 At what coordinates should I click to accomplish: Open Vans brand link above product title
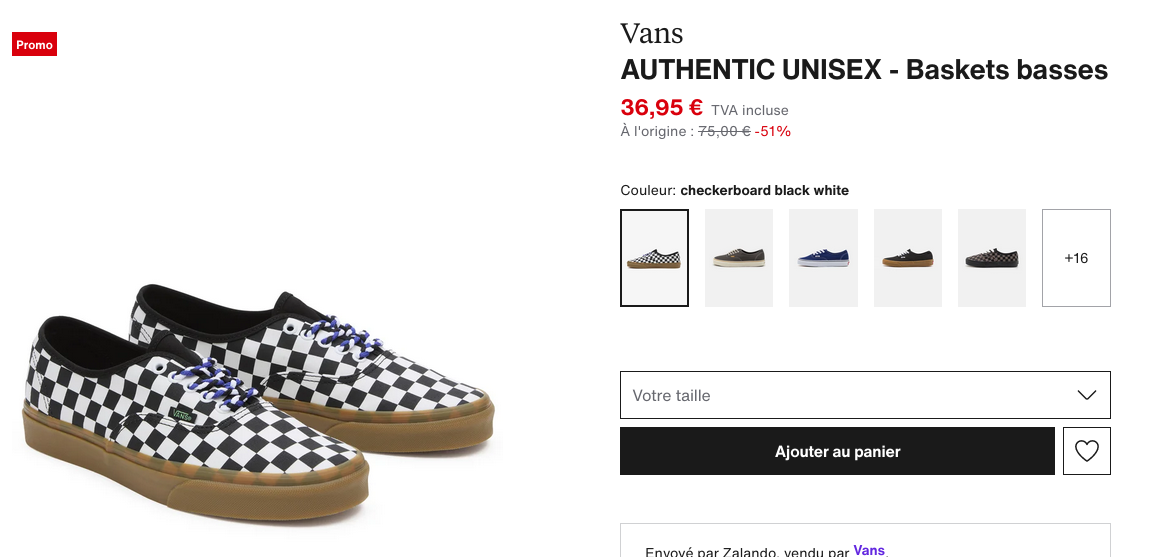coord(651,33)
